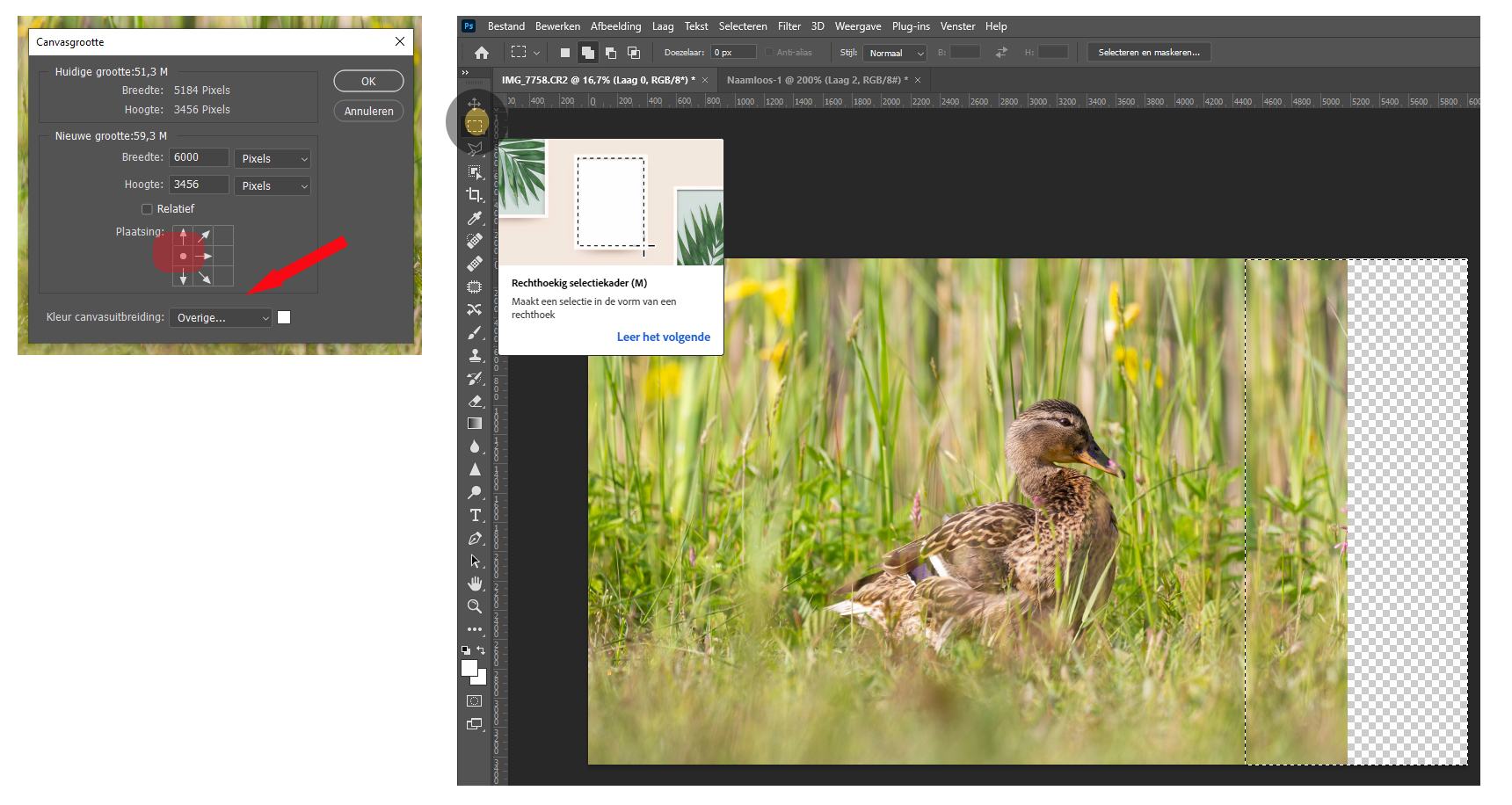Choose the Eraser tool
The height and width of the screenshot is (805, 1512).
click(x=475, y=401)
